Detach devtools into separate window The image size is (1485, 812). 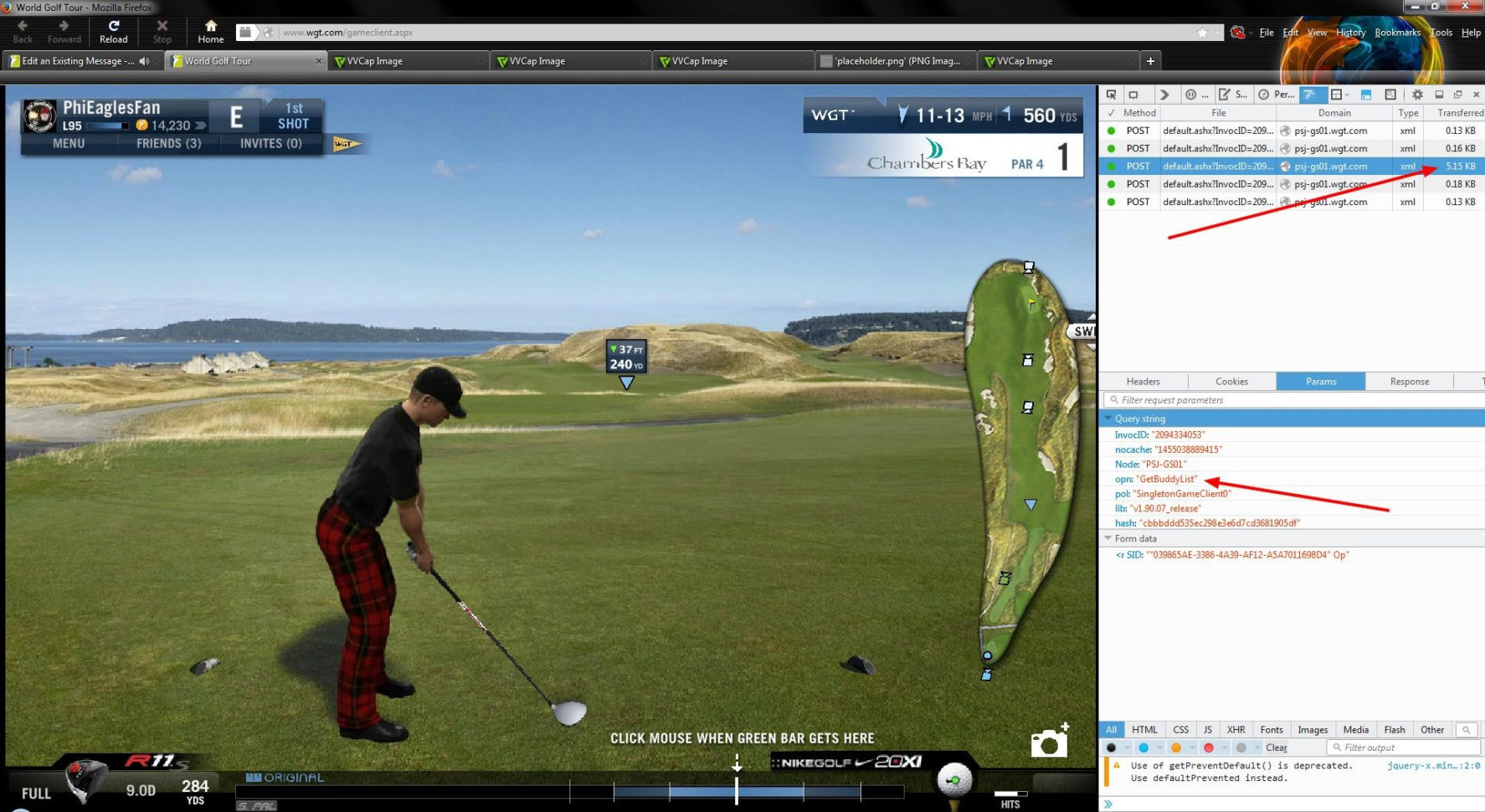pyautogui.click(x=1457, y=95)
